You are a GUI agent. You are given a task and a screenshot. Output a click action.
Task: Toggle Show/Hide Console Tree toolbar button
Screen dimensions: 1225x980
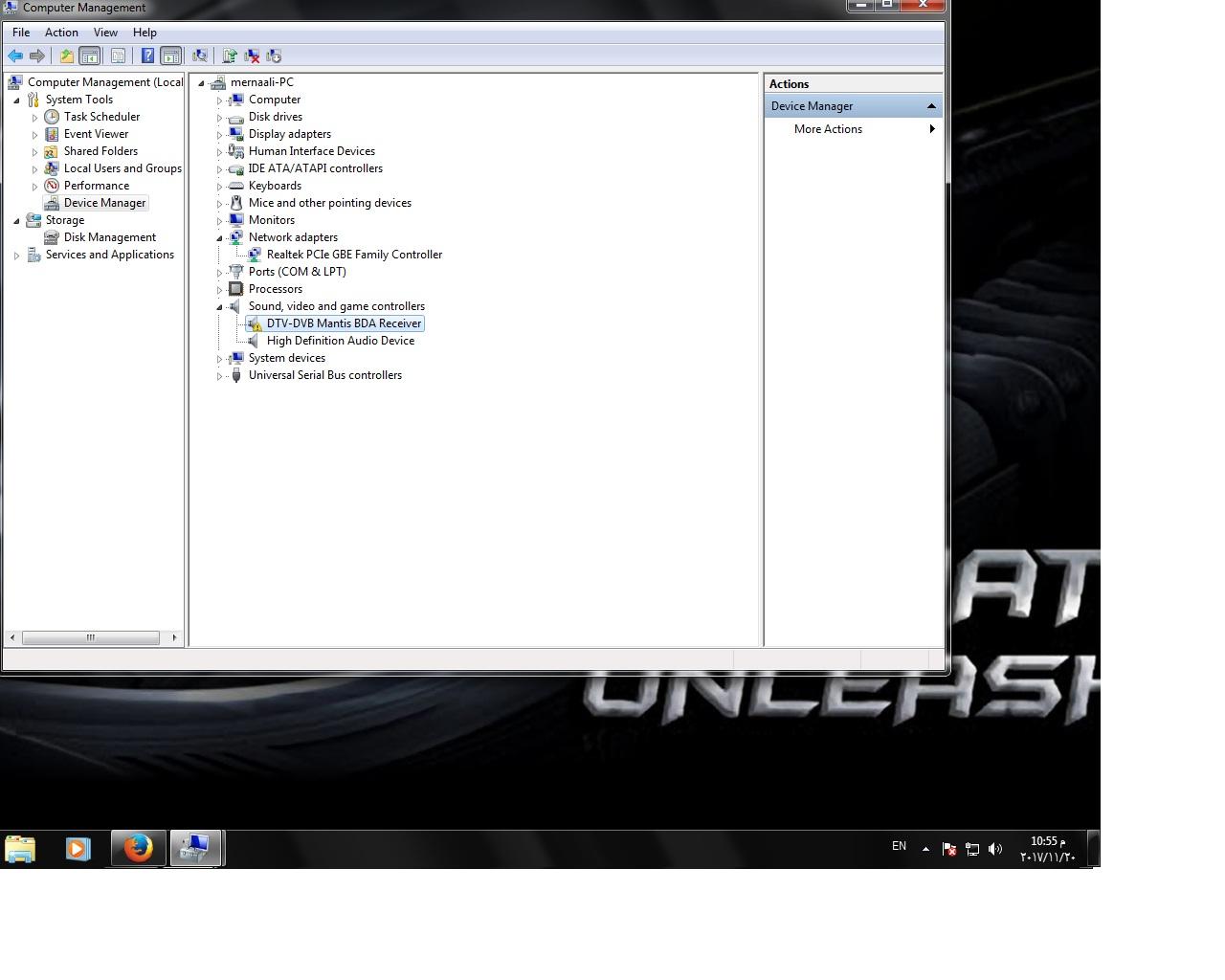89,56
